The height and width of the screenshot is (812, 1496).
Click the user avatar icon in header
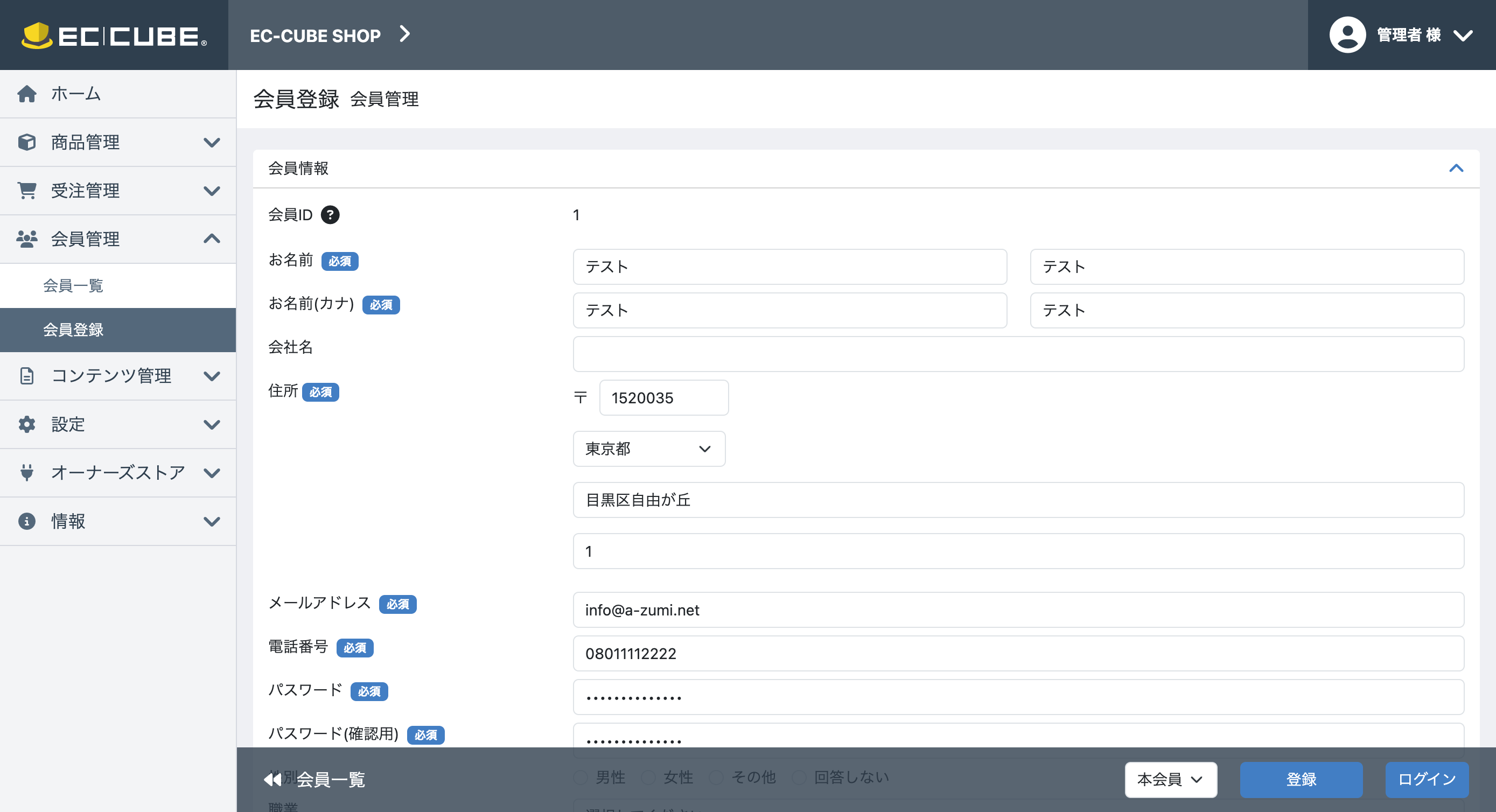click(x=1347, y=35)
